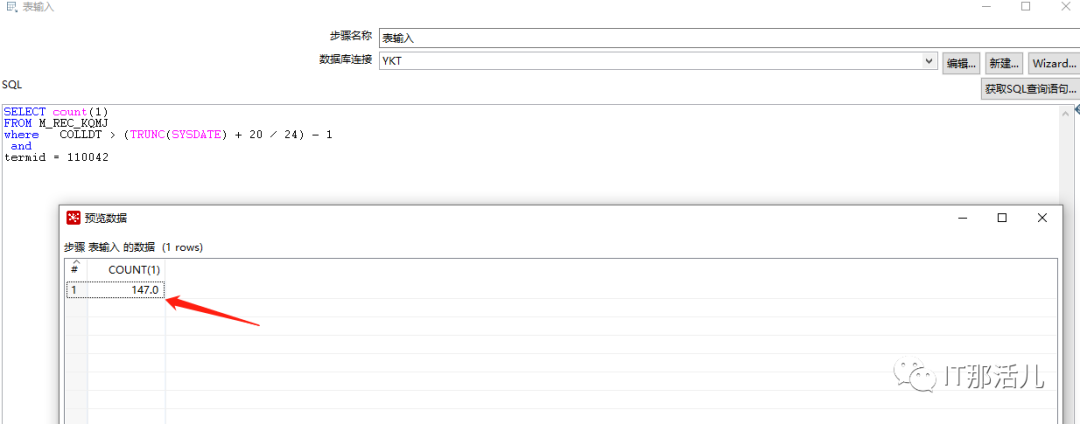Click the red 预览数据 dialog icon
The width and height of the screenshot is (1080, 424).
pos(73,218)
